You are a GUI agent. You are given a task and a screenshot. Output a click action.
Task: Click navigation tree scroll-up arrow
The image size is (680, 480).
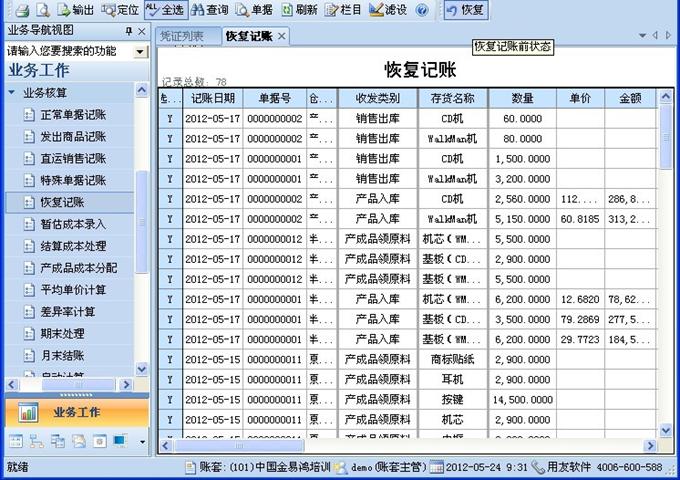pyautogui.click(x=142, y=90)
